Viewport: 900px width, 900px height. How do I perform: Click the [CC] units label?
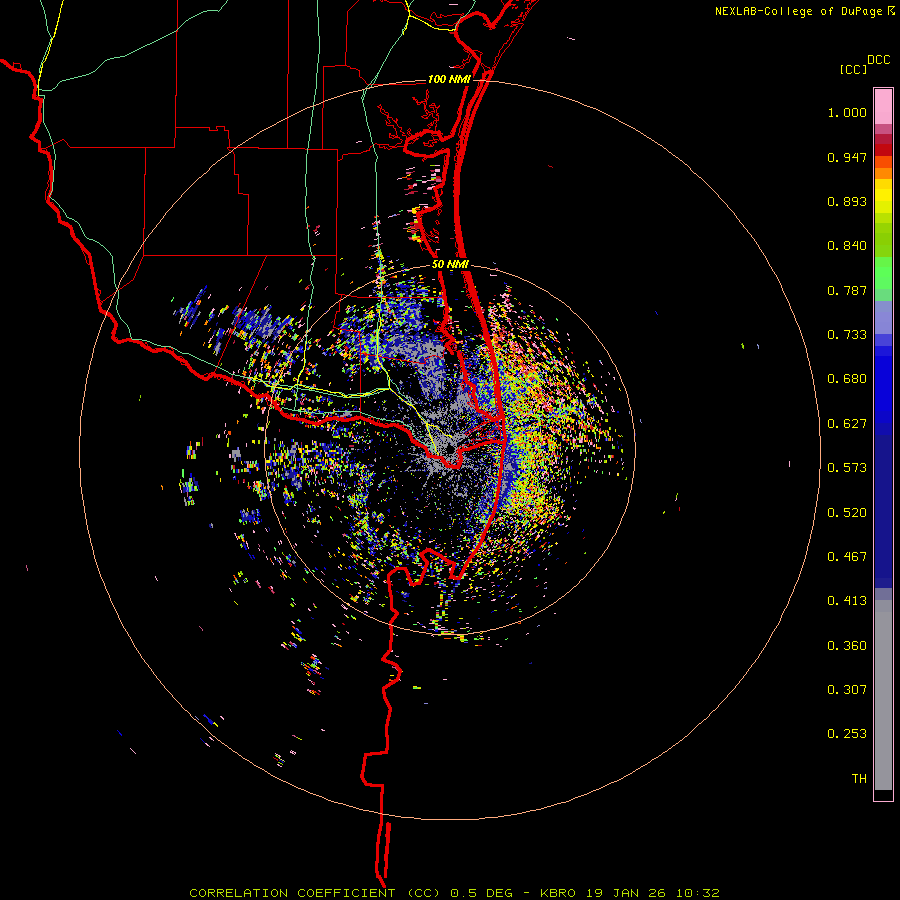[x=854, y=69]
